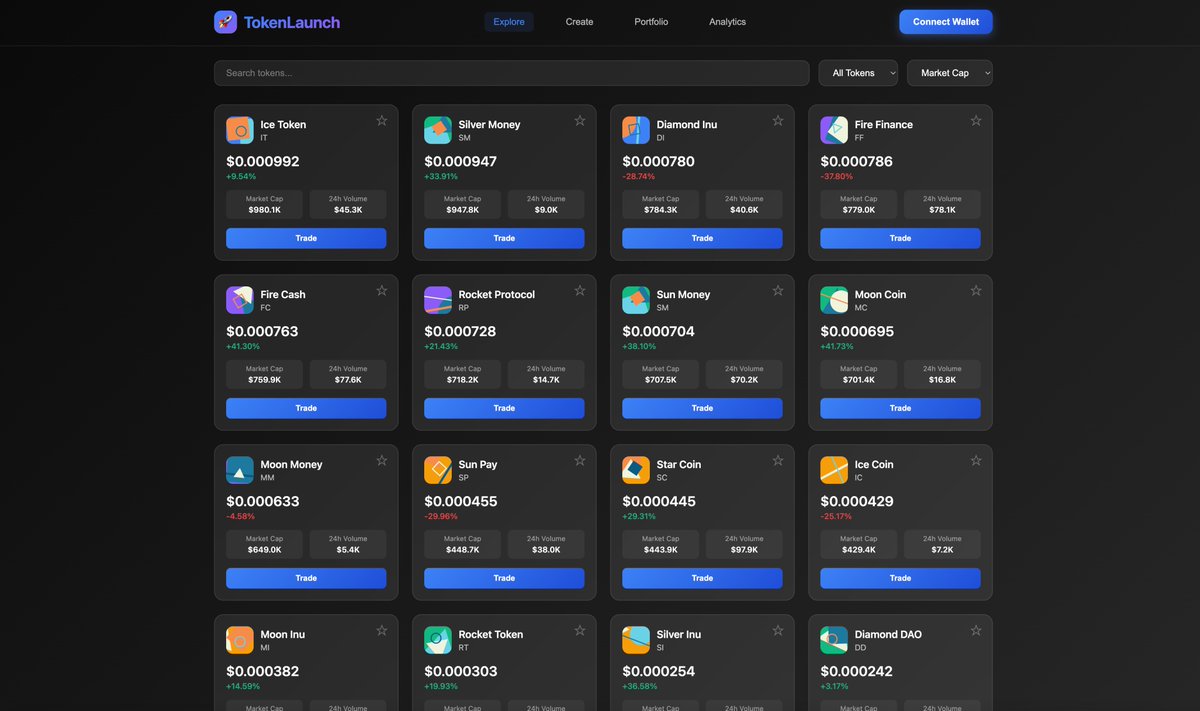Favorite the Moon Money token
Image resolution: width=1200 pixels, height=711 pixels.
pyautogui.click(x=382, y=461)
